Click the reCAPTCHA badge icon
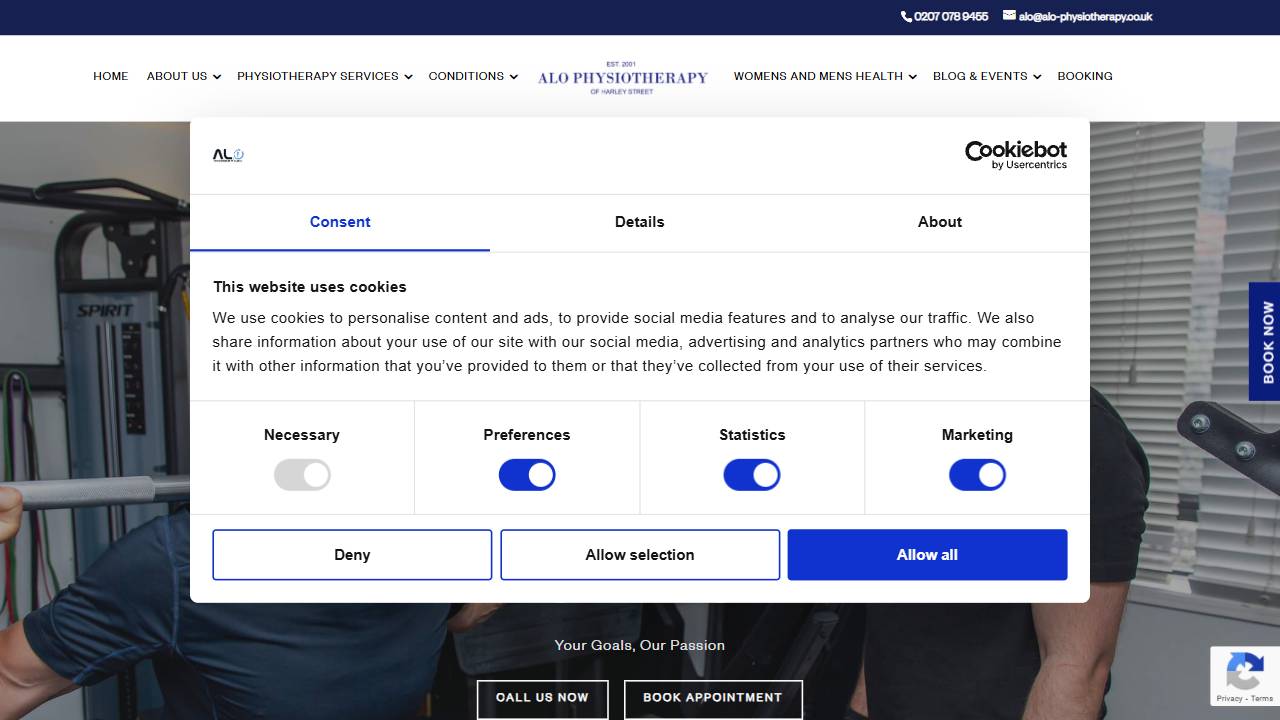Image resolution: width=1280 pixels, height=720 pixels. click(1244, 671)
